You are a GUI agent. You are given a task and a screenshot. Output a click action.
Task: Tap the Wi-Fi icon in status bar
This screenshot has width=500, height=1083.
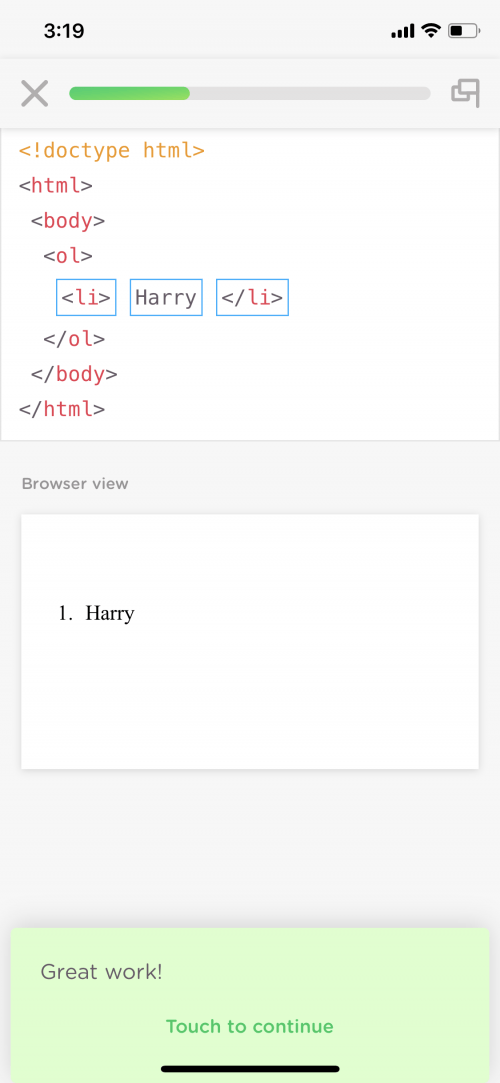click(x=431, y=31)
